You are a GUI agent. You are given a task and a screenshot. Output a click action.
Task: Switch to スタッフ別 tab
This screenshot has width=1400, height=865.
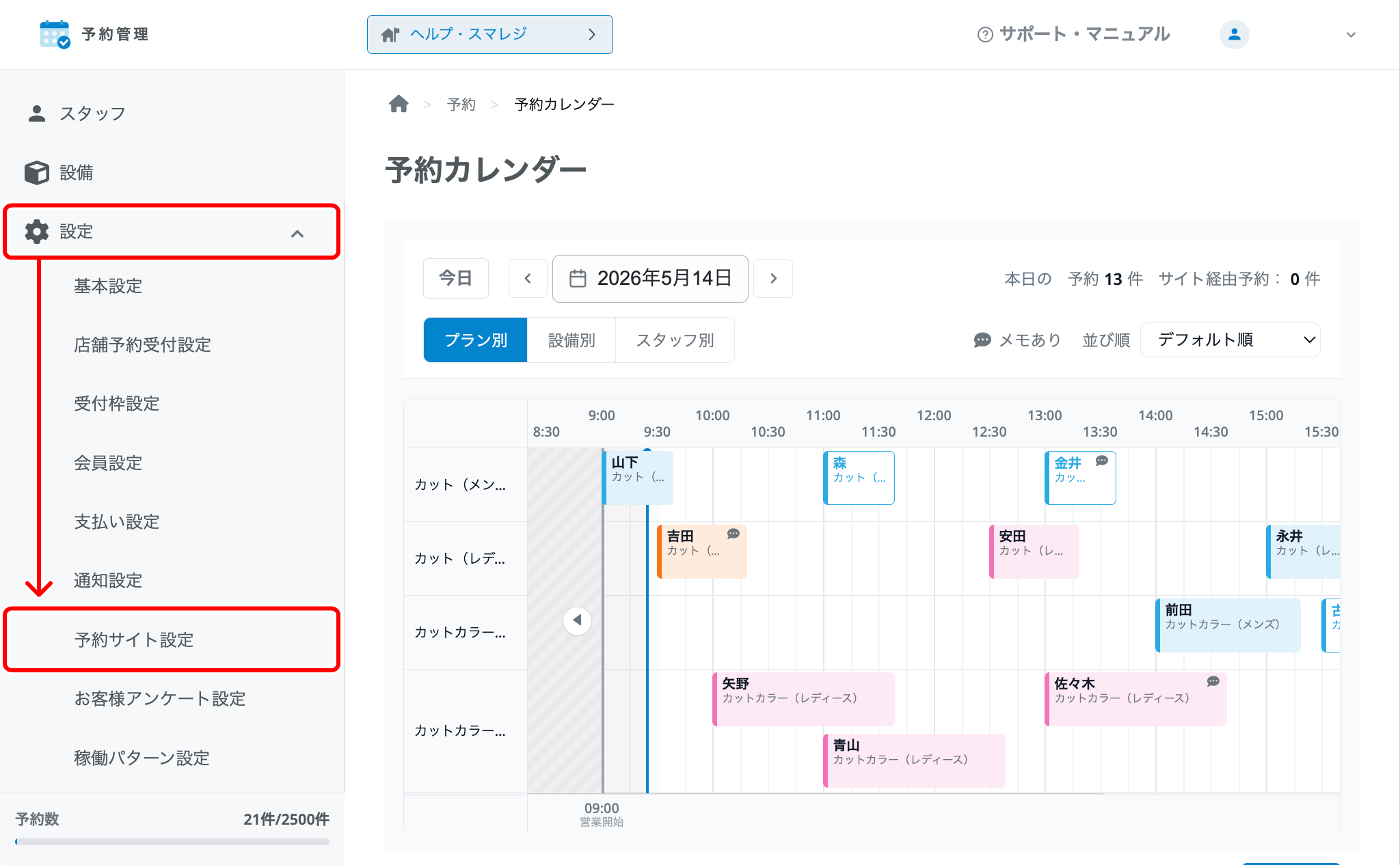(x=675, y=340)
